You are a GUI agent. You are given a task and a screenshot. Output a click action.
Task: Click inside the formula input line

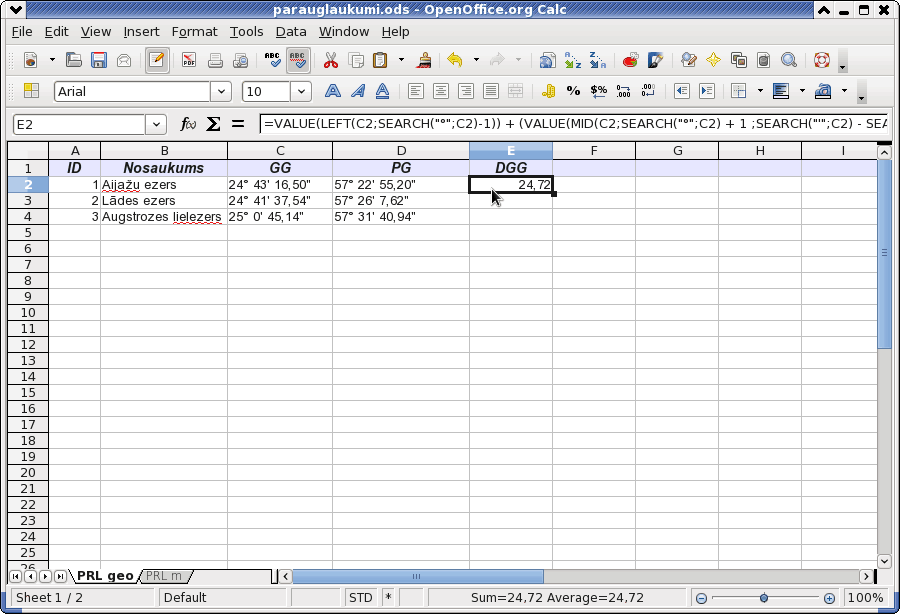click(574, 123)
